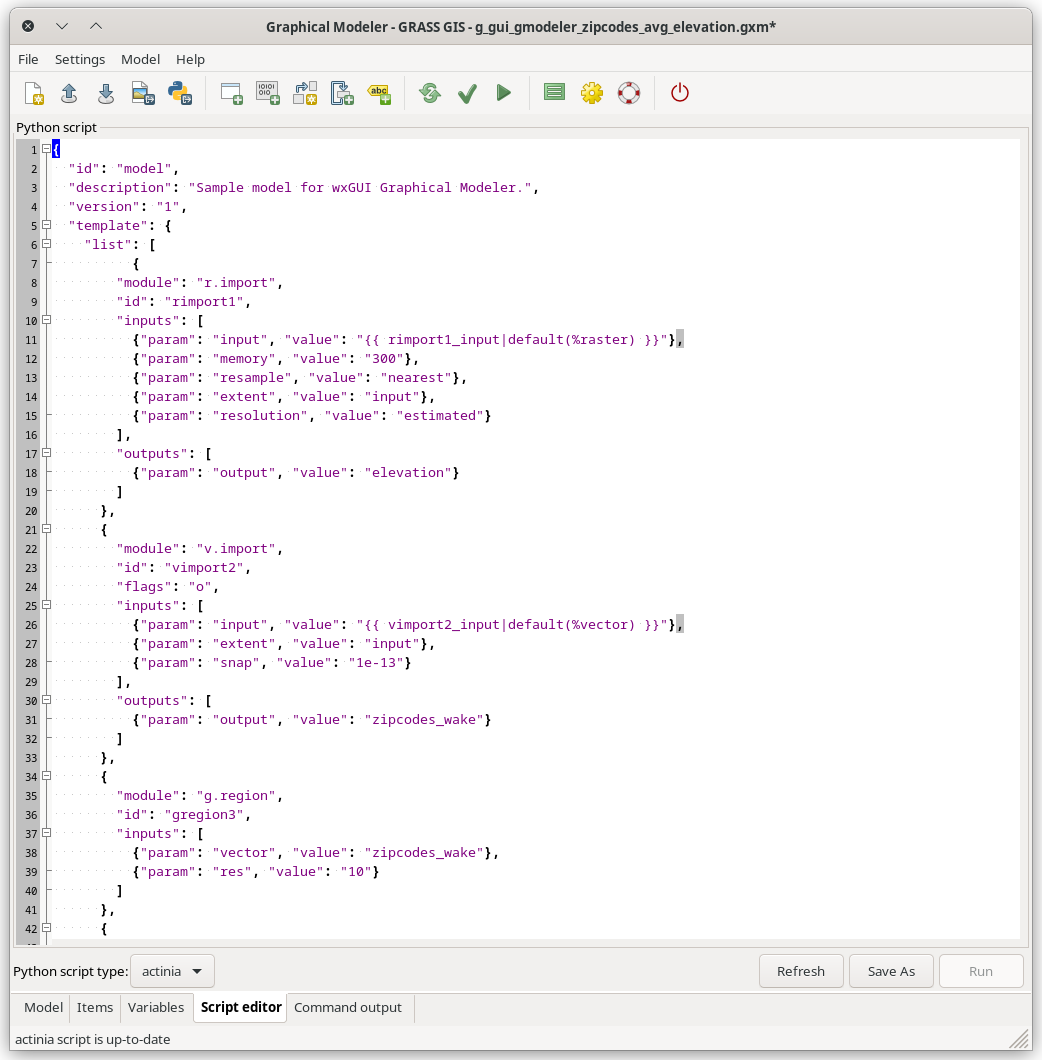
Task: Add a comment label to the model
Action: [380, 92]
